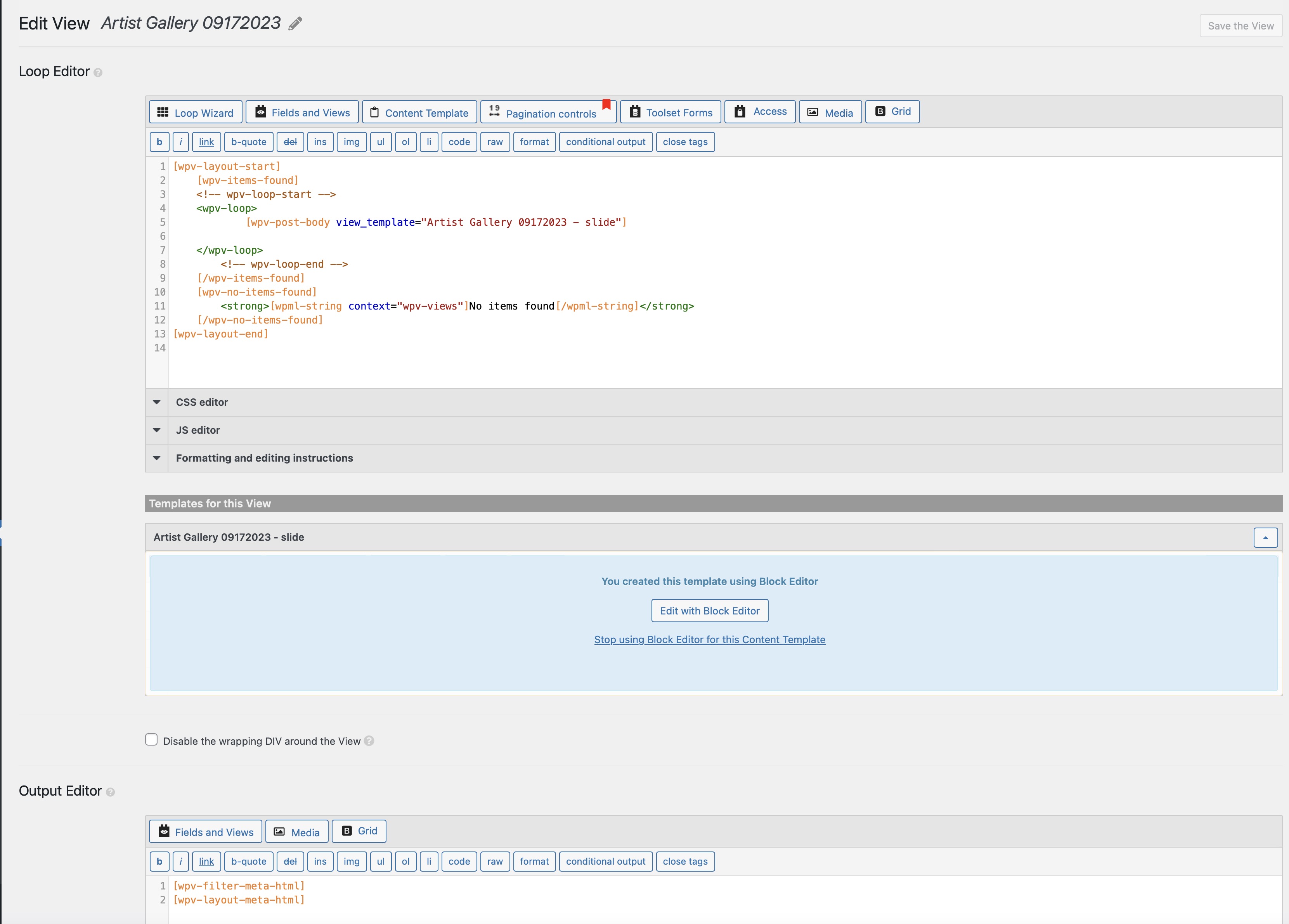Image resolution: width=1289 pixels, height=924 pixels.
Task: Click 'ins' quicktag in Loop Editor
Action: point(321,142)
